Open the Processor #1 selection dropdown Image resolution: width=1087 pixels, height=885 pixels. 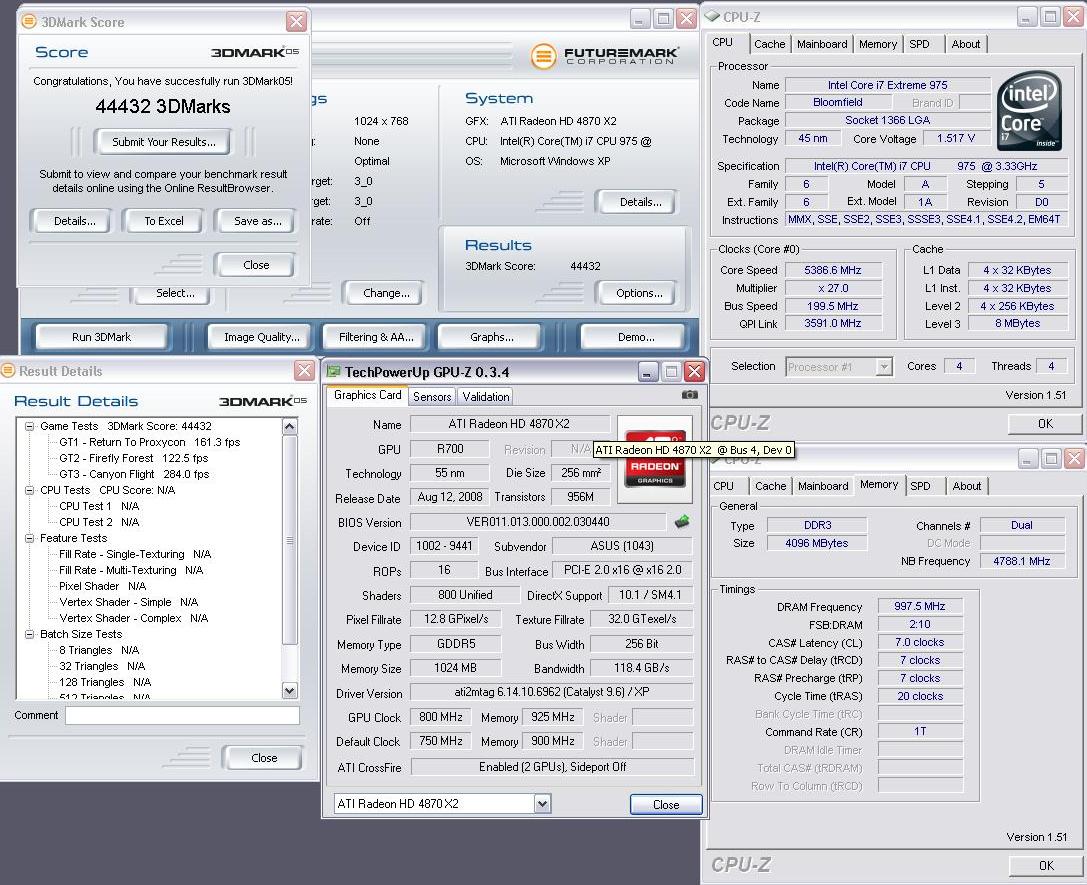pyautogui.click(x=883, y=367)
